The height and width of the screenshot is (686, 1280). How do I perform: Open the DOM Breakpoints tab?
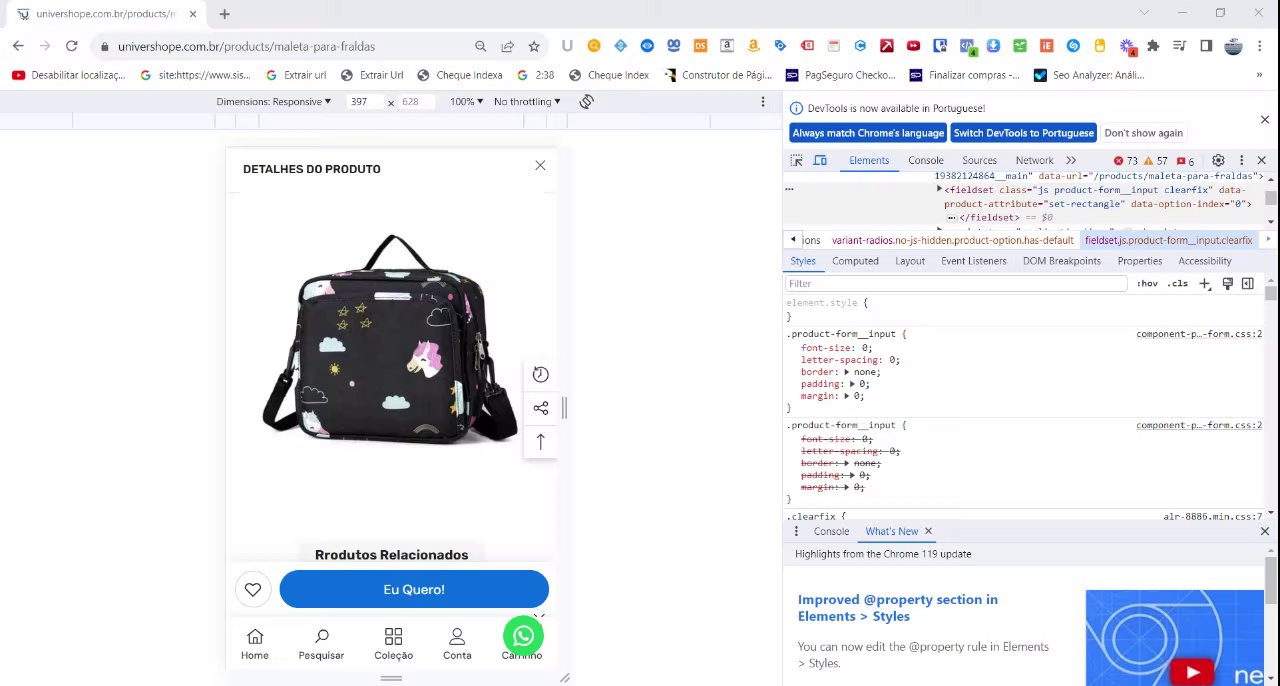click(x=1062, y=261)
